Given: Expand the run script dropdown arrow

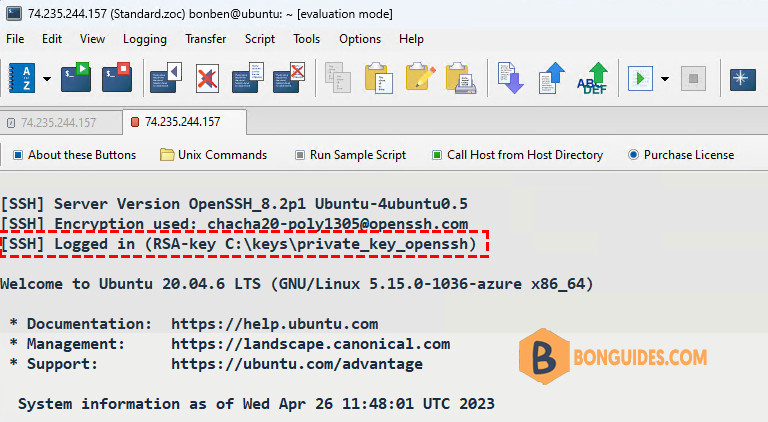Looking at the screenshot, I should click(x=665, y=78).
